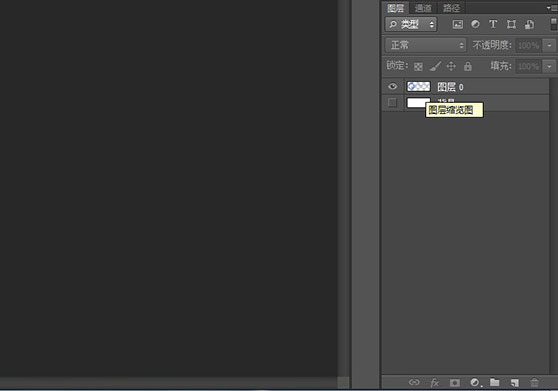This screenshot has height=391, width=558.
Task: Click the 不透明度 opacity value field
Action: click(x=528, y=46)
